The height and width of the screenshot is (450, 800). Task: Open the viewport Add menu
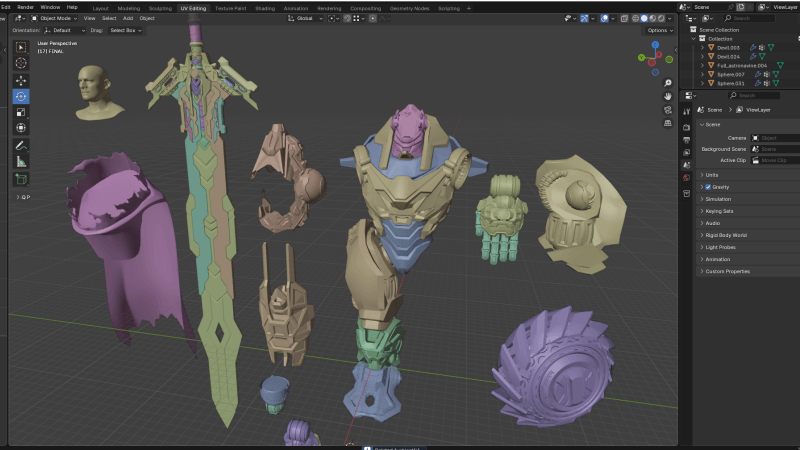[128, 18]
